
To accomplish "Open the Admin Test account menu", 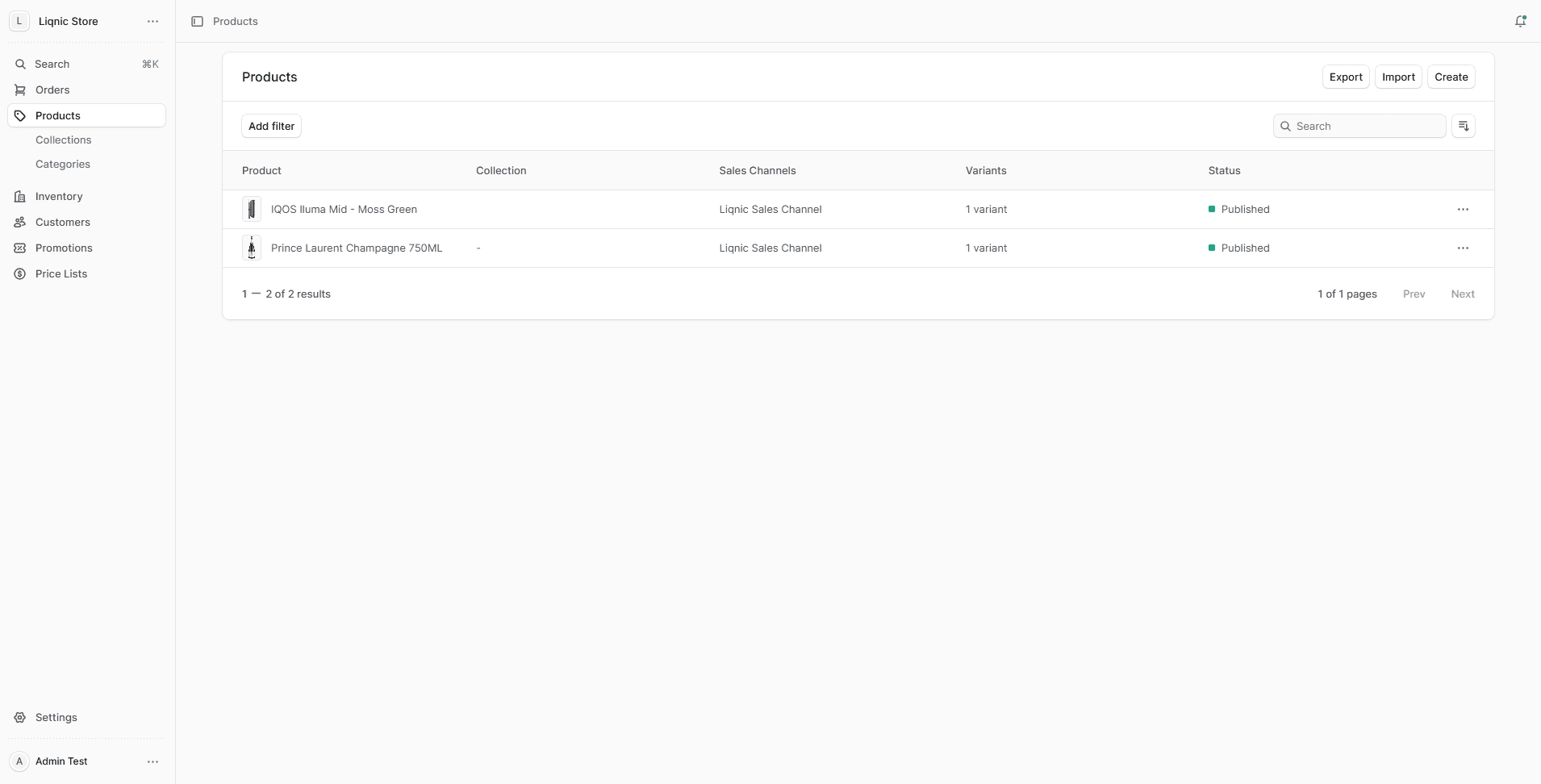I will 152,761.
